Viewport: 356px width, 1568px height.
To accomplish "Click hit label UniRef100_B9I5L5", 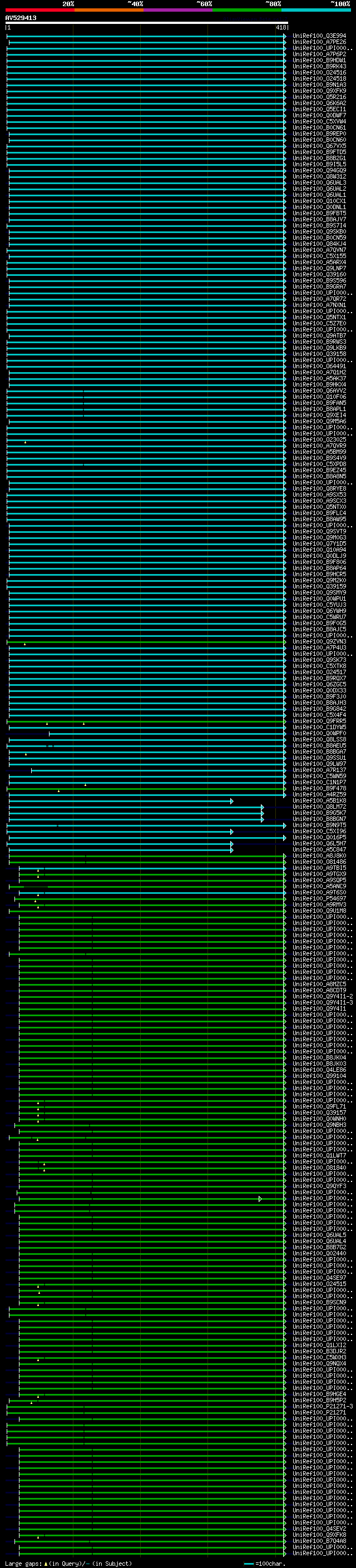I will point(319,164).
